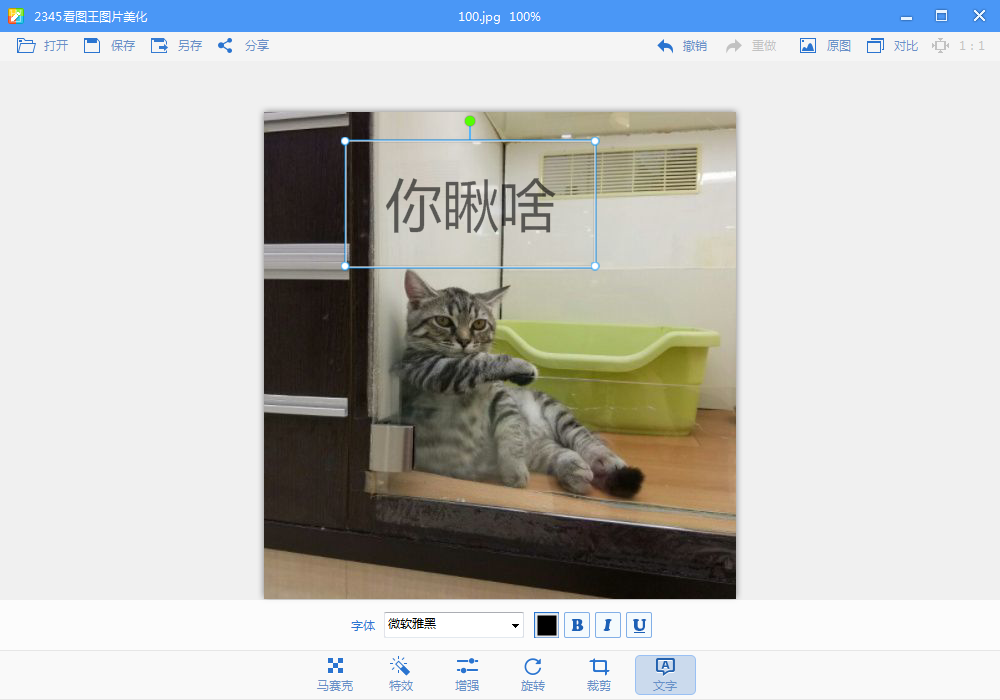Choose the 裁剪 crop tool
Viewport: 1000px width, 700px height.
[599, 675]
